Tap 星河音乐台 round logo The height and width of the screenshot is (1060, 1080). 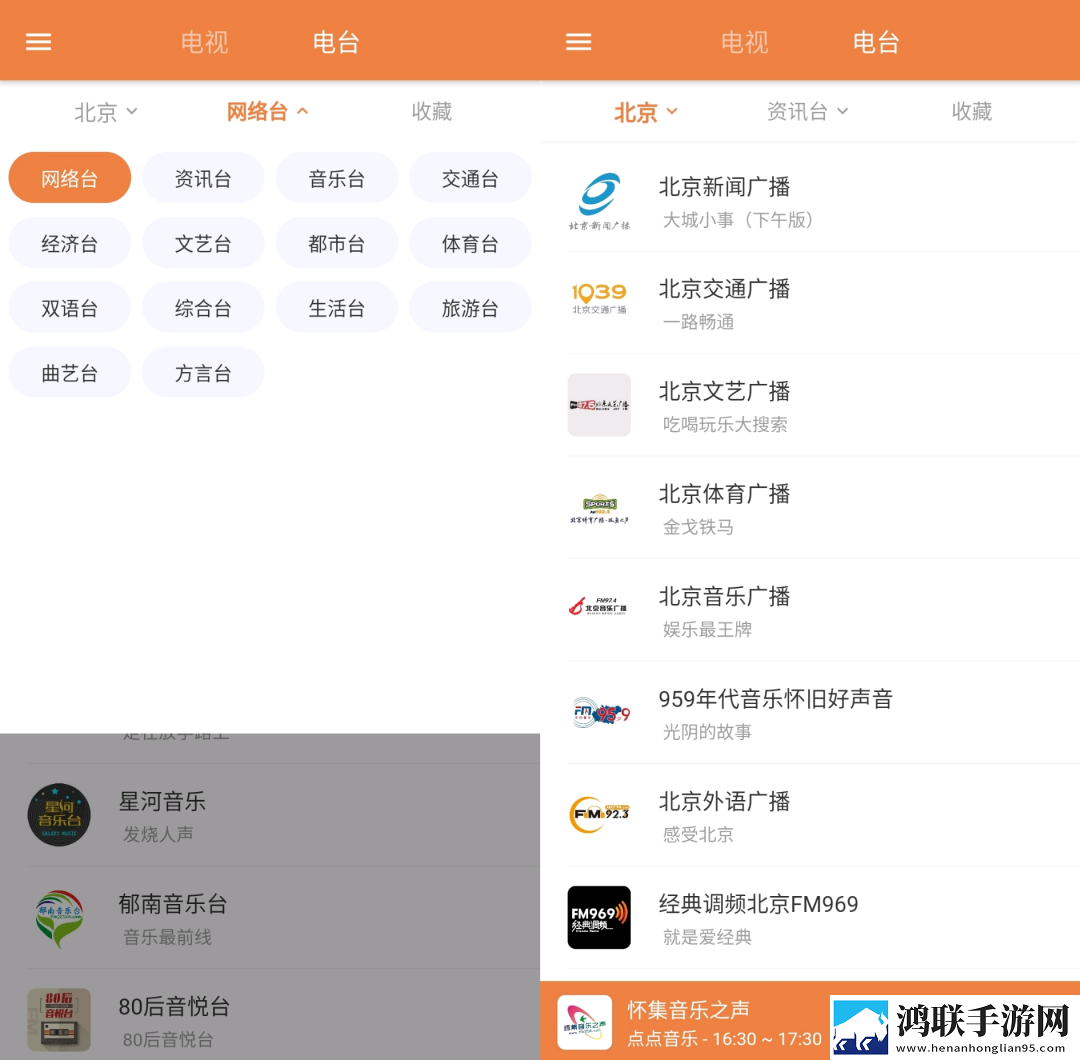tap(59, 815)
